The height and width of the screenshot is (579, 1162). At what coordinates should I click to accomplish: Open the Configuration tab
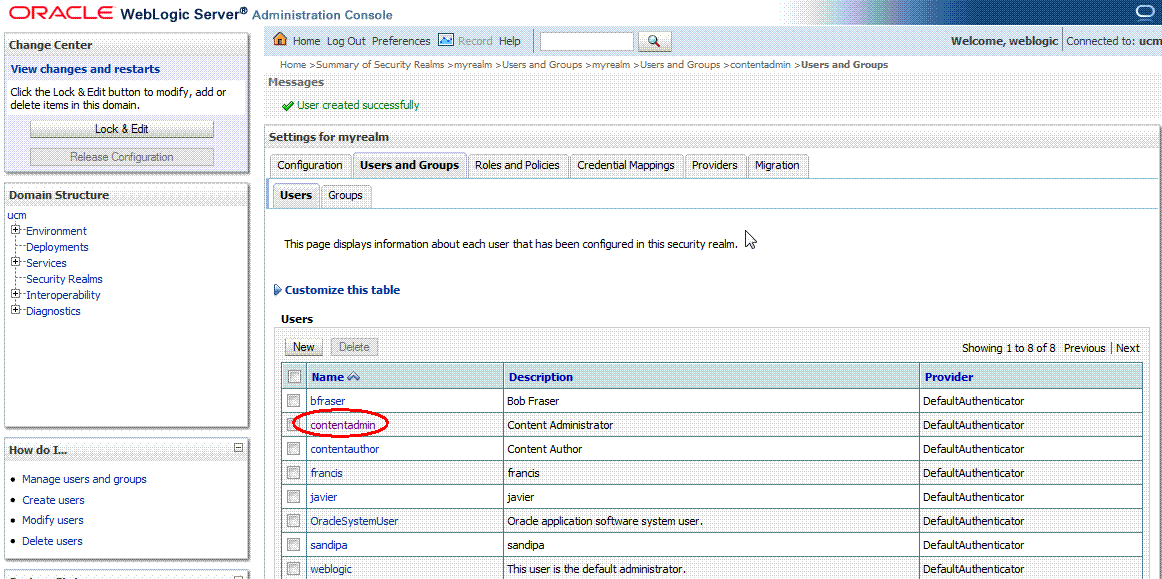coord(310,165)
